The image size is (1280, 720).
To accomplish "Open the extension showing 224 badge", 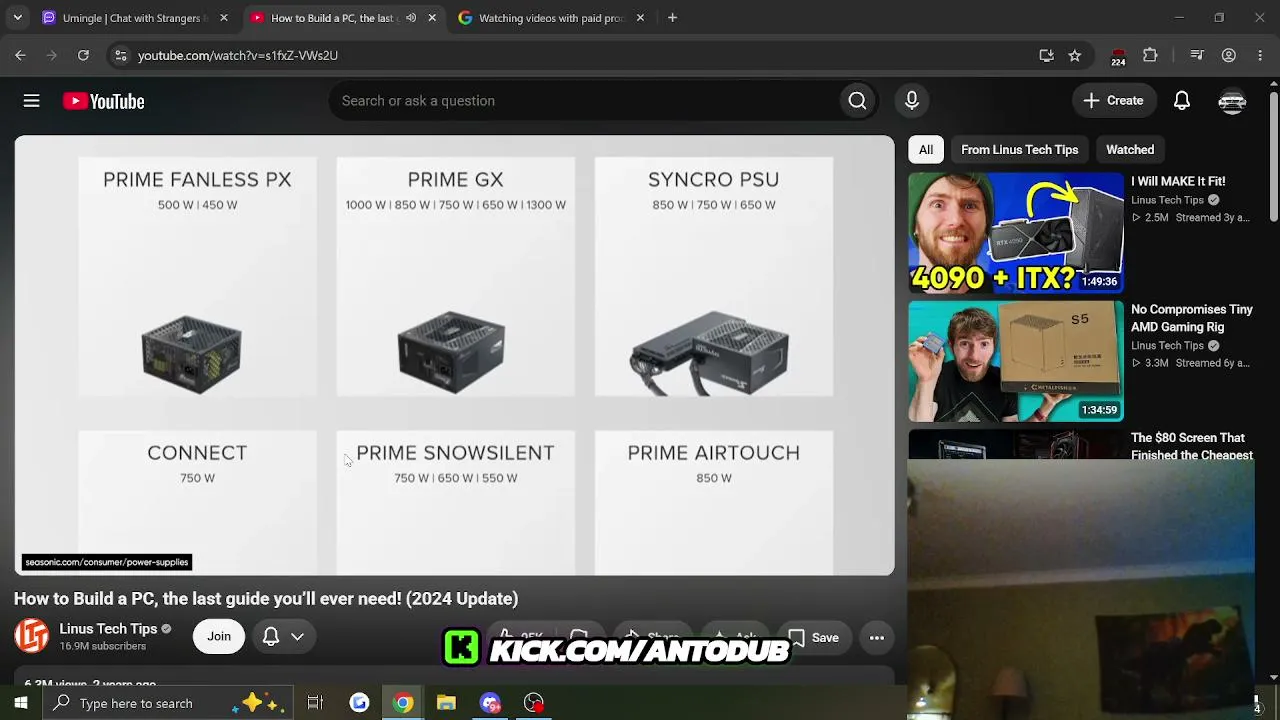I will coord(1118,56).
